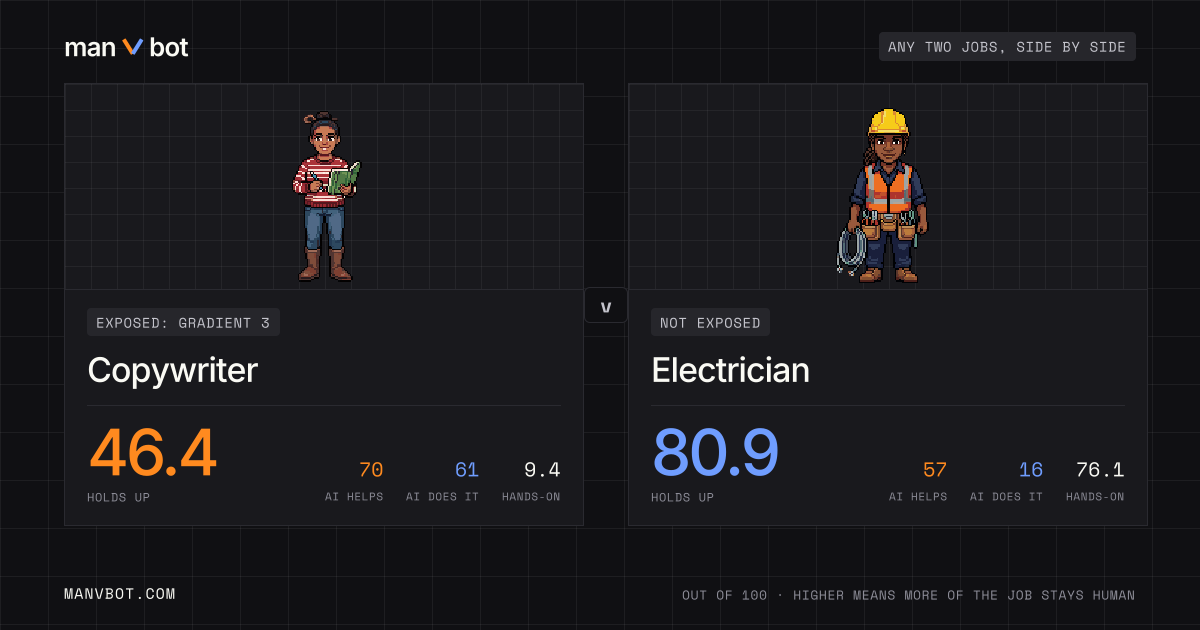Click Copywriter AI Does It value 61
1200x630 pixels.
(467, 470)
